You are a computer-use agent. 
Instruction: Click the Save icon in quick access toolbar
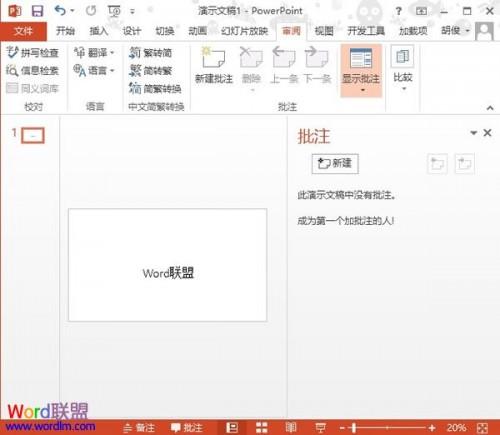pyautogui.click(x=37, y=11)
